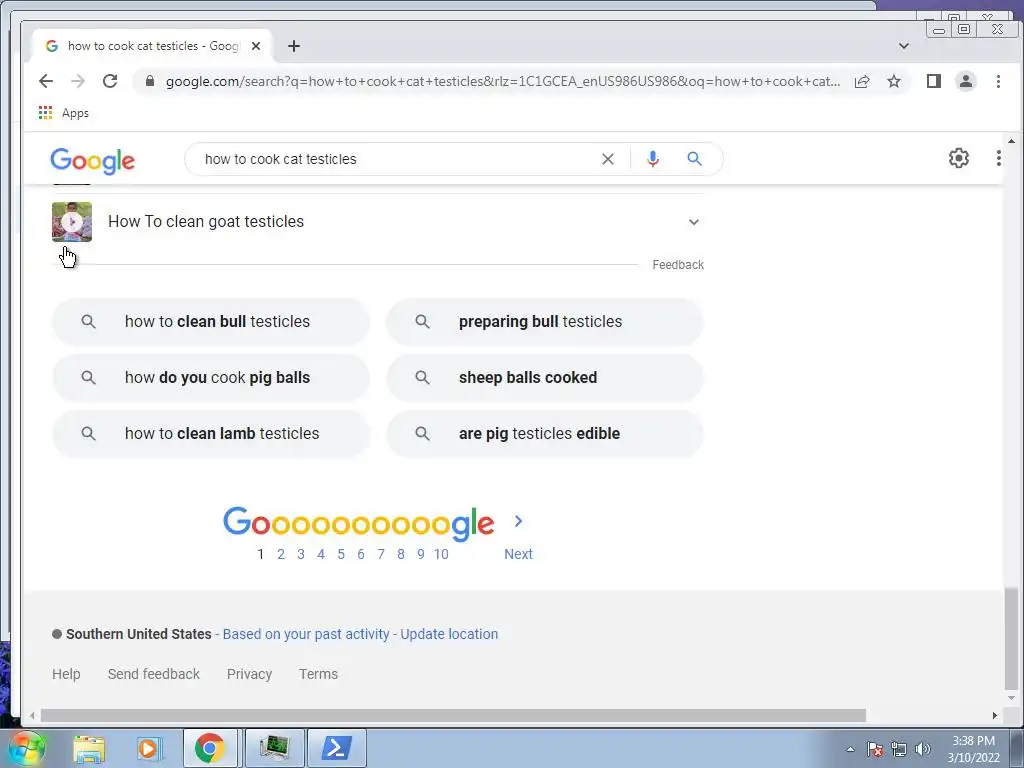
Task: Open the Action Center flag tray icon
Action: click(x=875, y=749)
